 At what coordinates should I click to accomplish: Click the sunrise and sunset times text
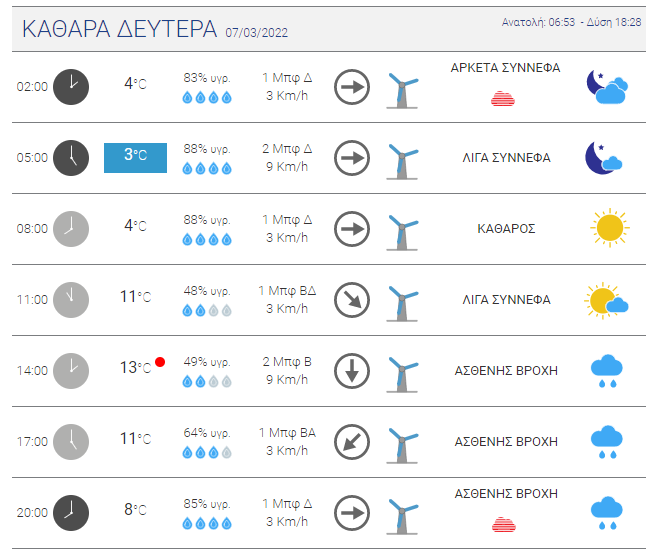(x=571, y=22)
